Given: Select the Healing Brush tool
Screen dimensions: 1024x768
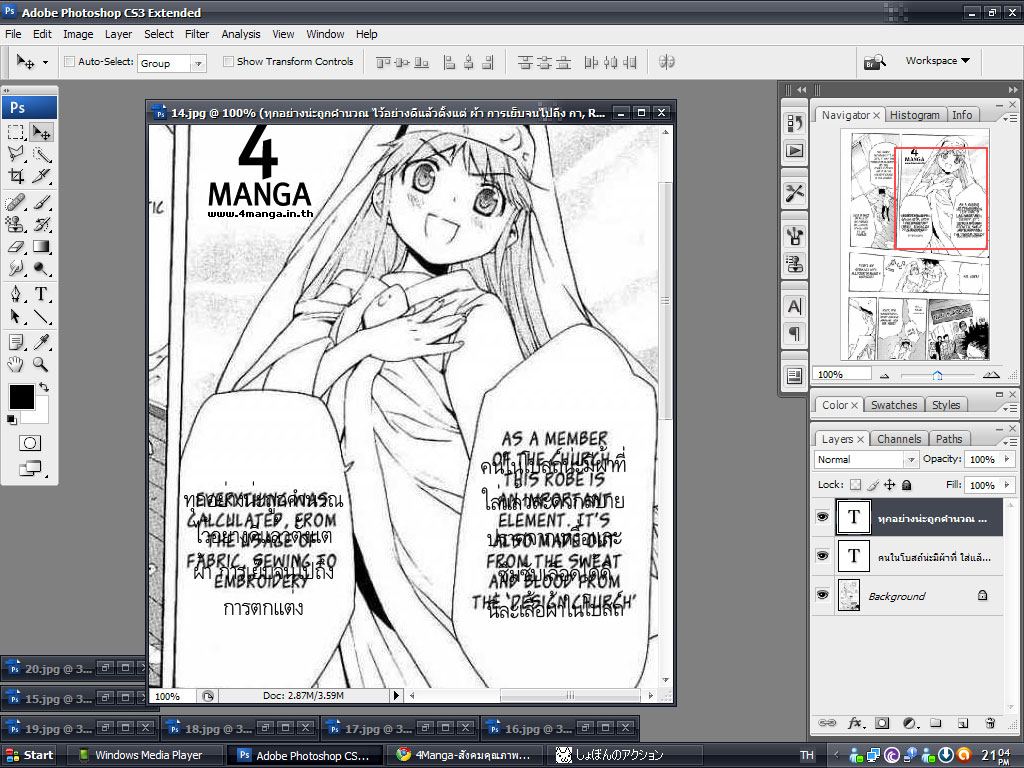Looking at the screenshot, I should [x=16, y=202].
